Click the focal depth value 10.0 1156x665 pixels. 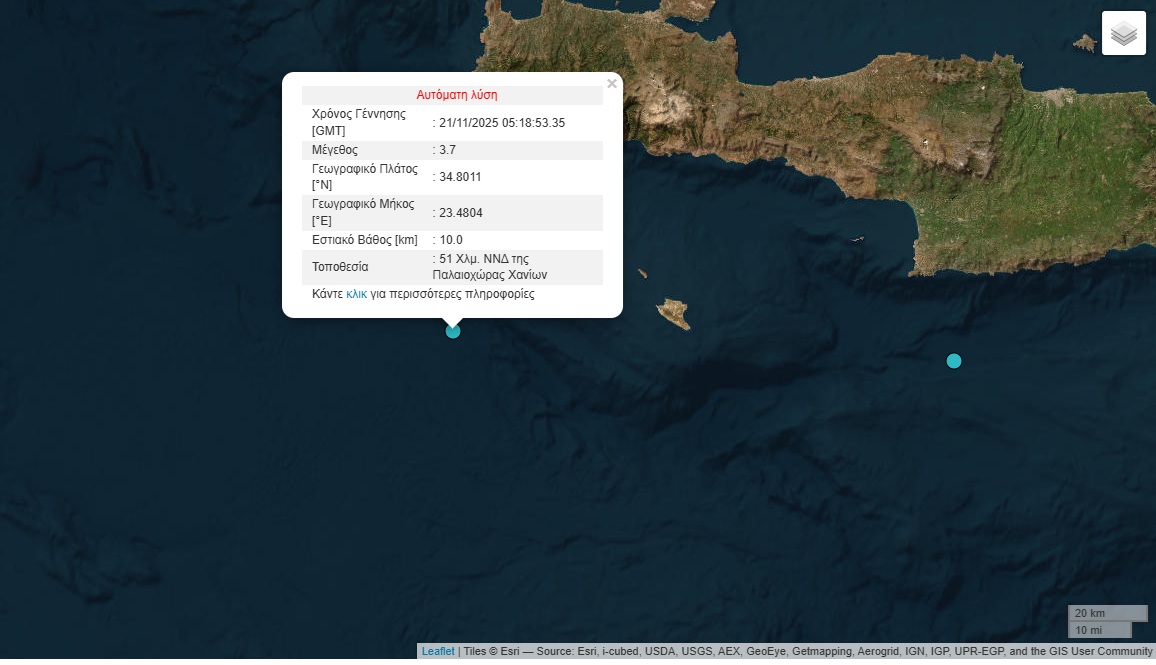[x=451, y=240]
